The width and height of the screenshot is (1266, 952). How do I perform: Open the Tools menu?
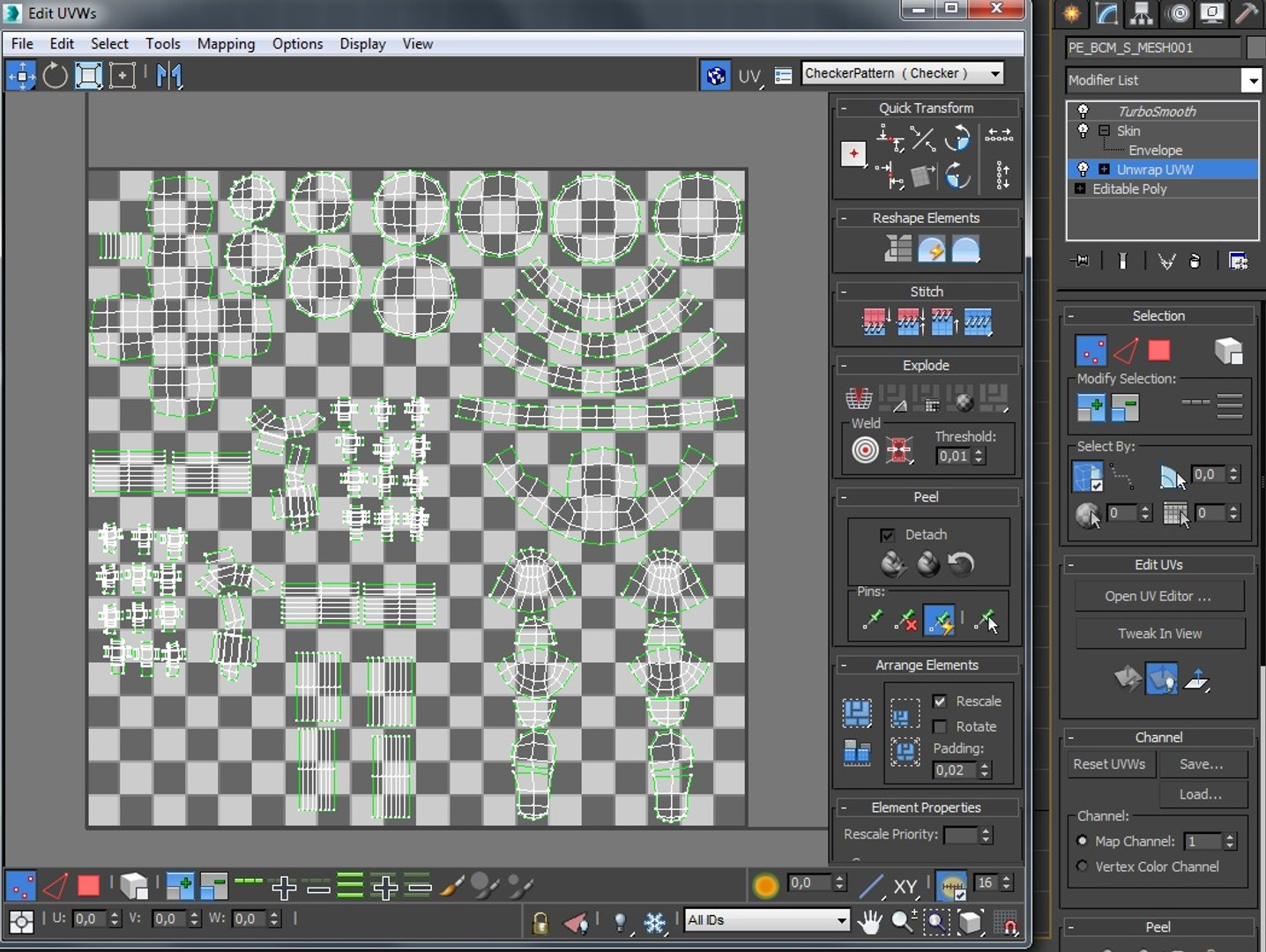[162, 44]
